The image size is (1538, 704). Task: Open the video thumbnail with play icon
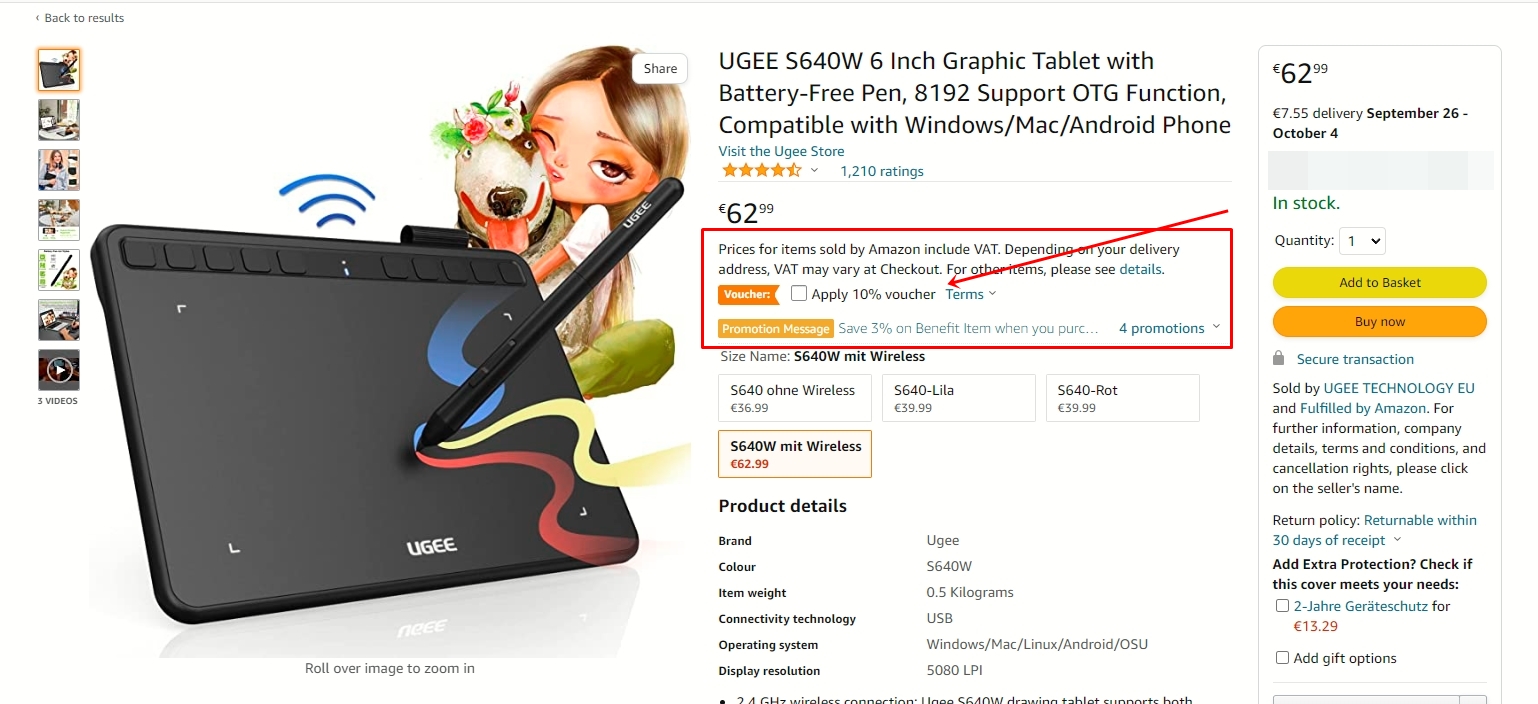point(59,370)
